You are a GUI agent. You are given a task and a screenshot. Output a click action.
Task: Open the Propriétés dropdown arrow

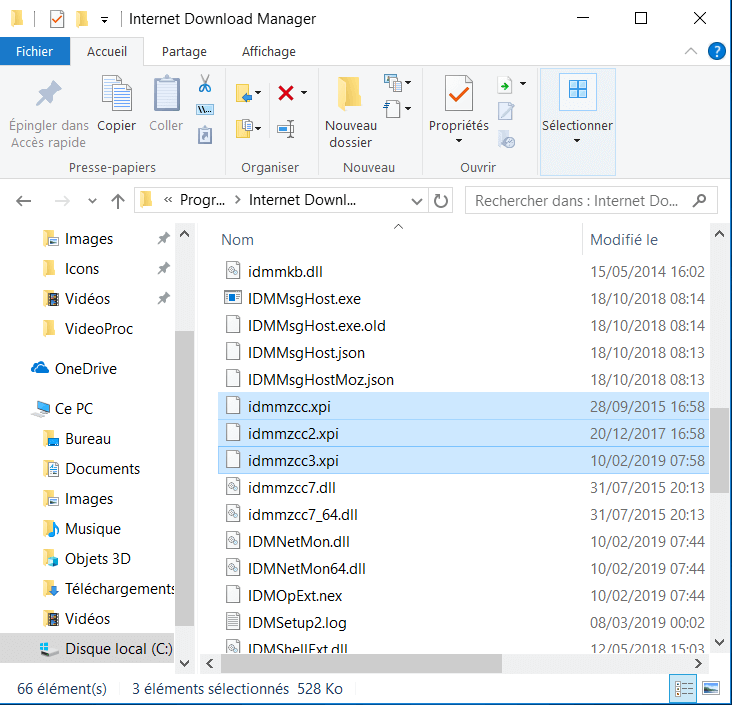[x=458, y=141]
